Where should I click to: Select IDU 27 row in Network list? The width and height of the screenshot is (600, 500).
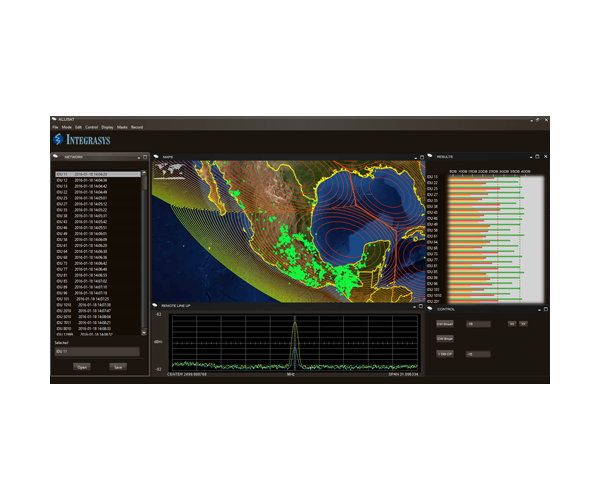(x=98, y=204)
